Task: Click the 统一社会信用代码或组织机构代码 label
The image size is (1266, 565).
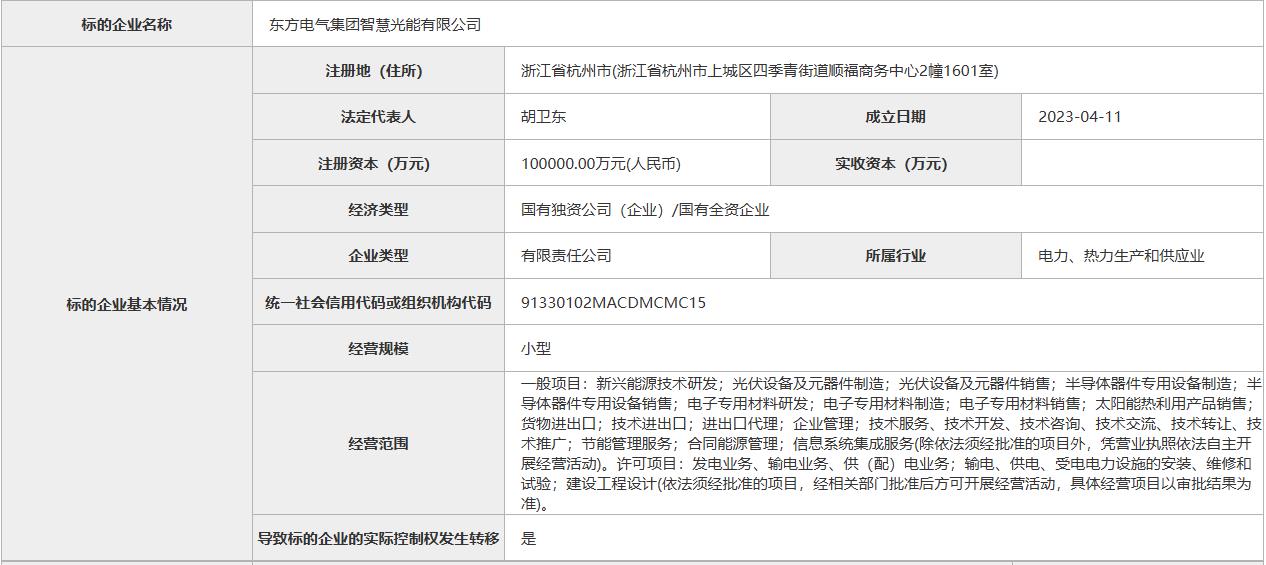Action: 378,302
